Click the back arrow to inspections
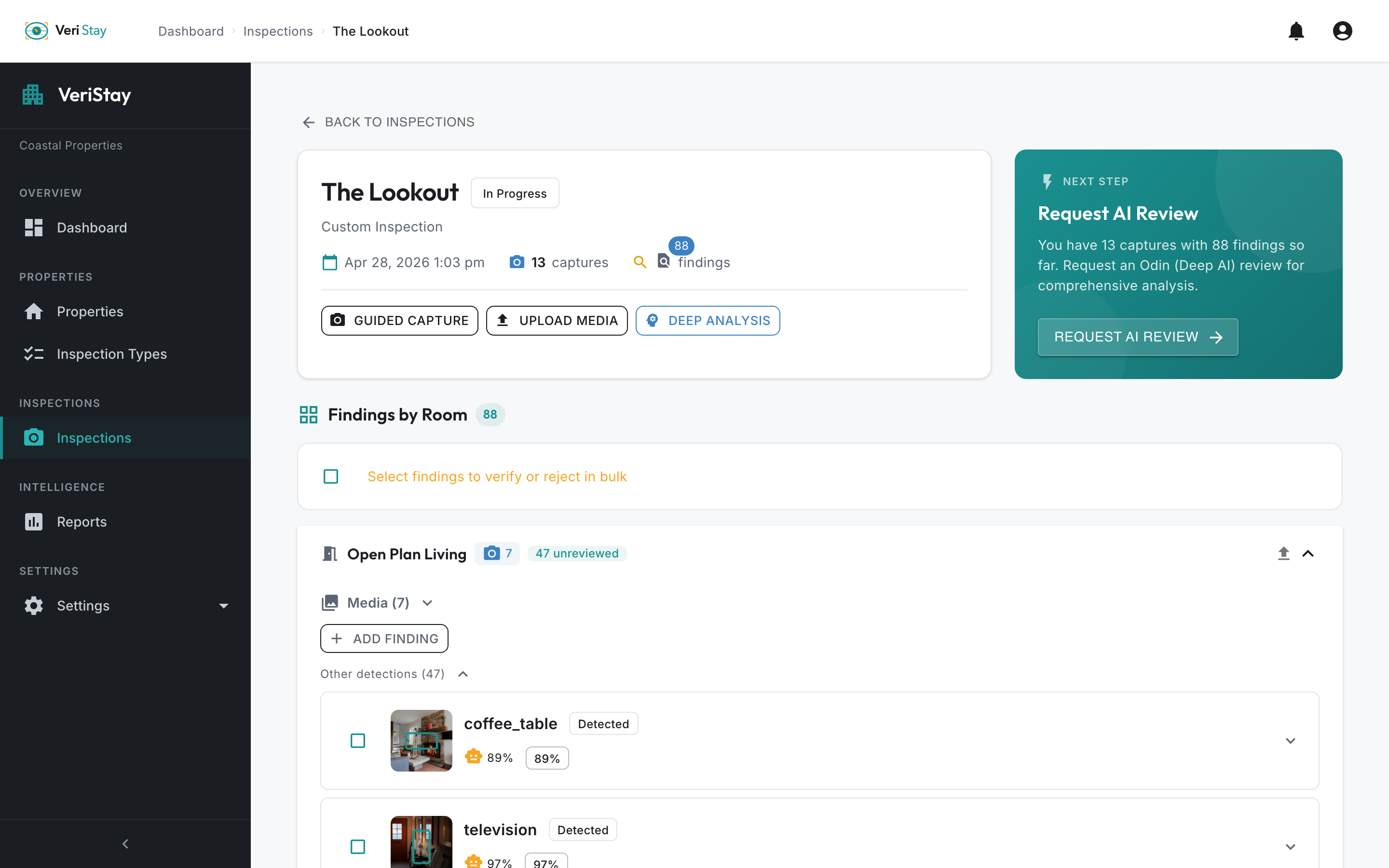The height and width of the screenshot is (868, 1389). coord(309,122)
